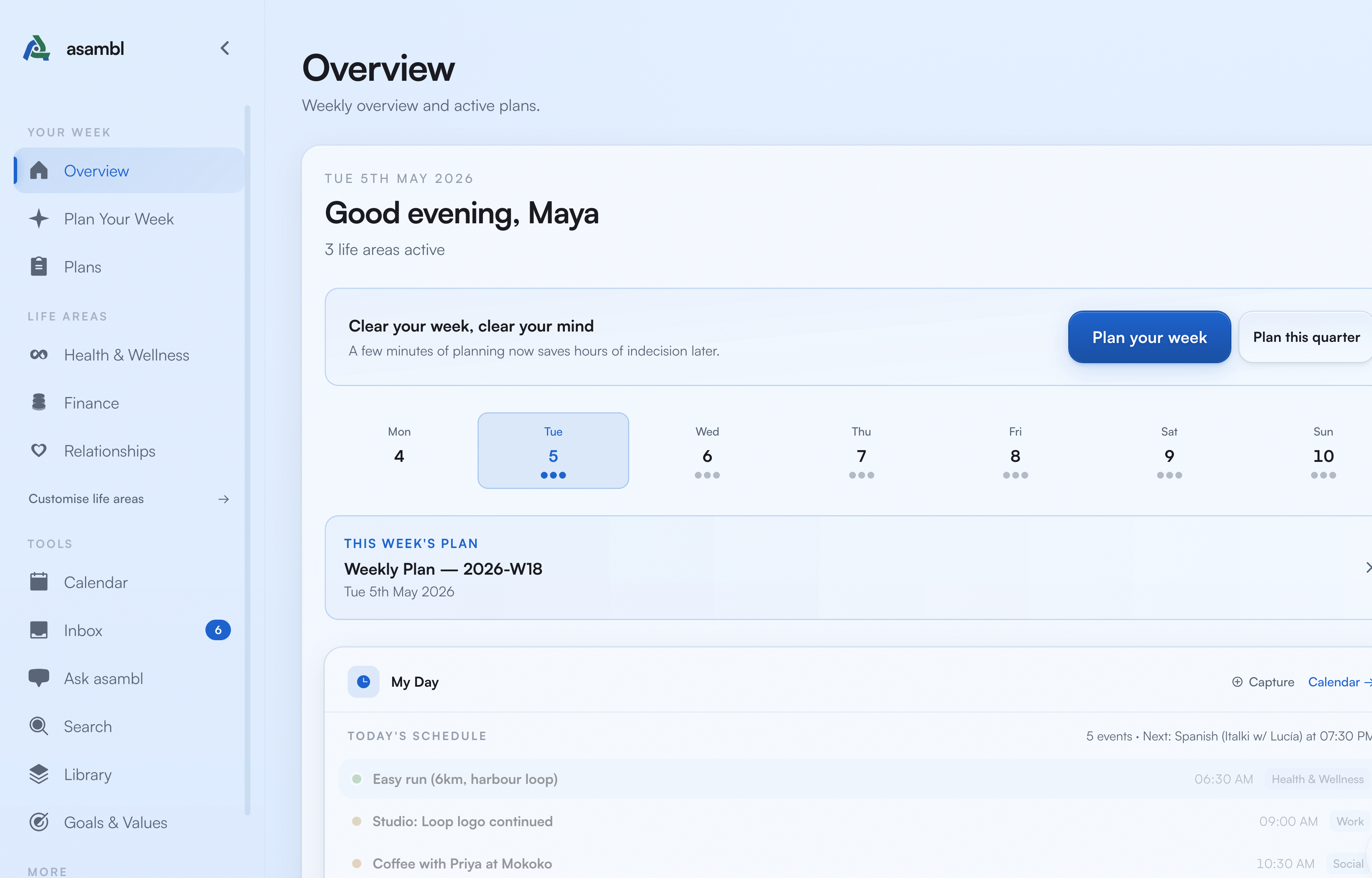This screenshot has height=878, width=1372.
Task: Open Health & Wellness life area
Action: (130, 355)
